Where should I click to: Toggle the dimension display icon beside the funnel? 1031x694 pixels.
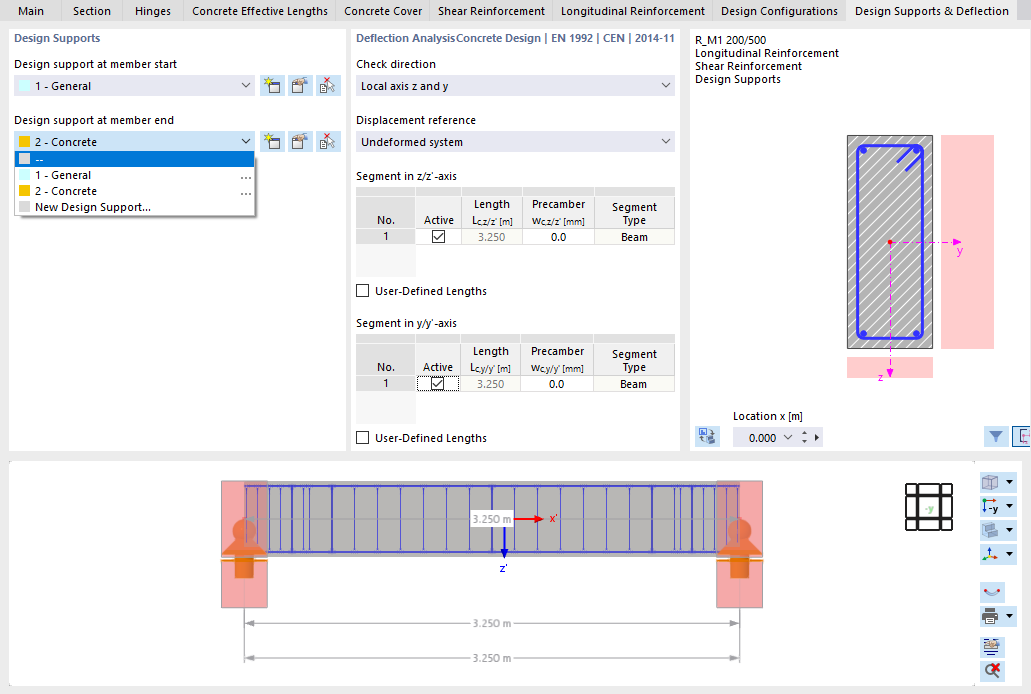[x=1022, y=437]
